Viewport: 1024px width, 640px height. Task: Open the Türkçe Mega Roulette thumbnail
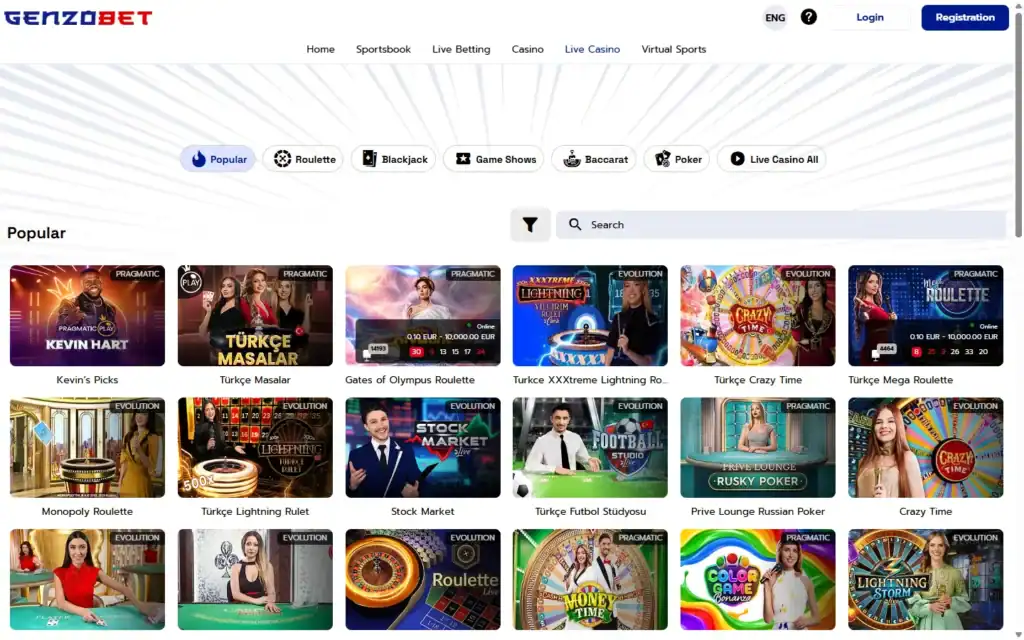click(926, 315)
